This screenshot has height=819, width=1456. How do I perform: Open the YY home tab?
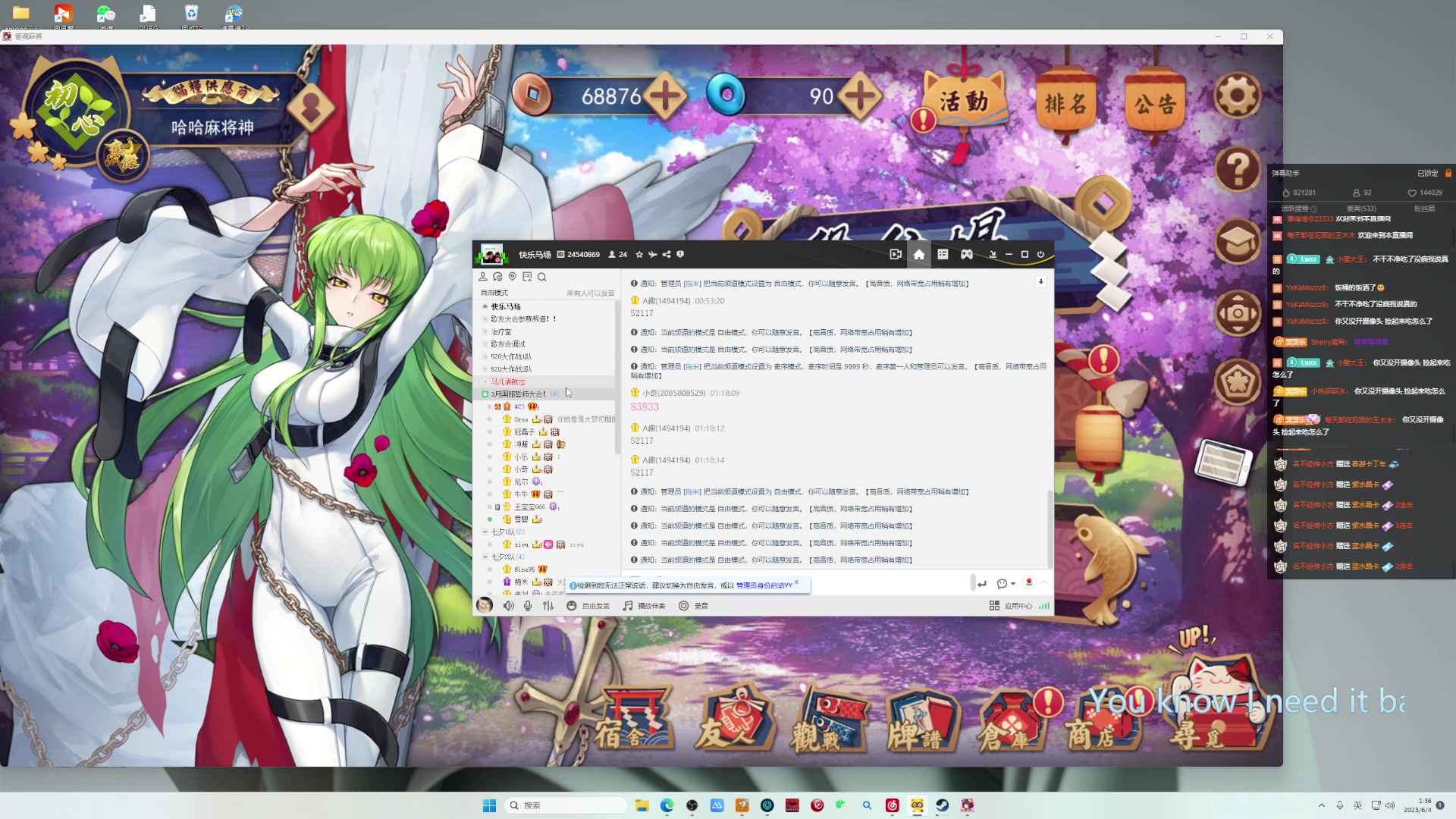point(919,255)
